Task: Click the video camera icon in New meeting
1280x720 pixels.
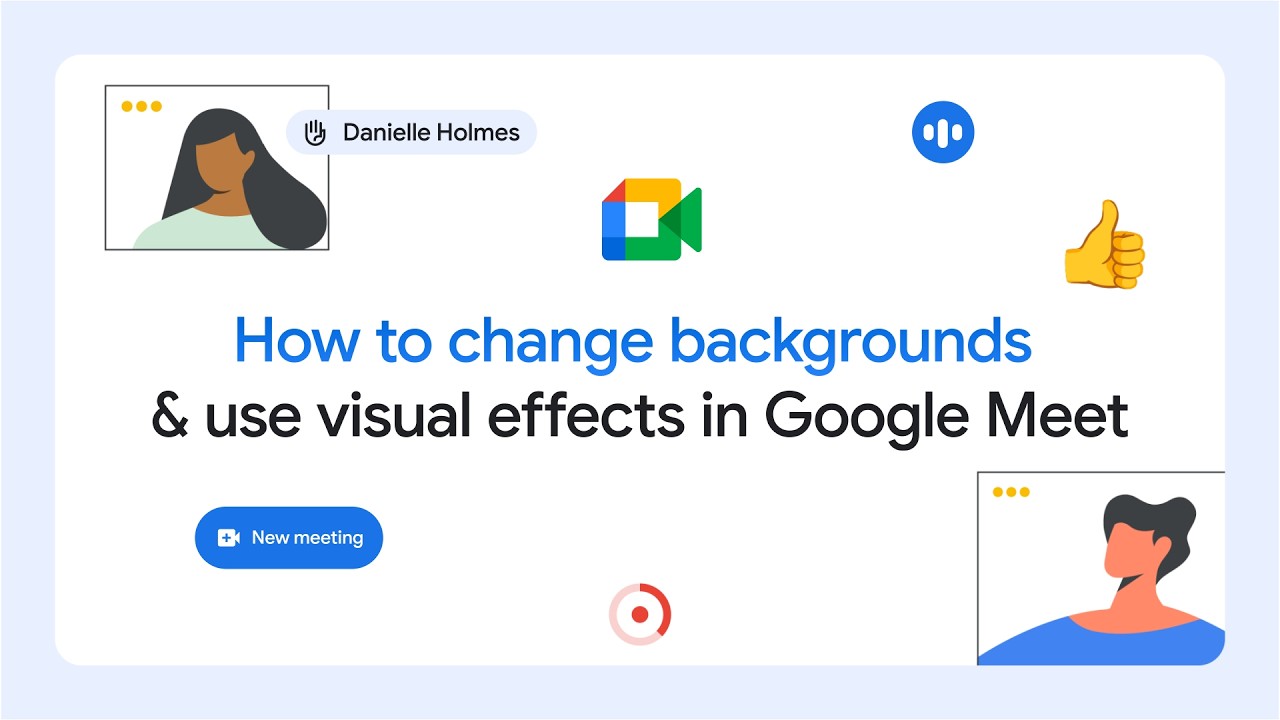Action: 229,538
